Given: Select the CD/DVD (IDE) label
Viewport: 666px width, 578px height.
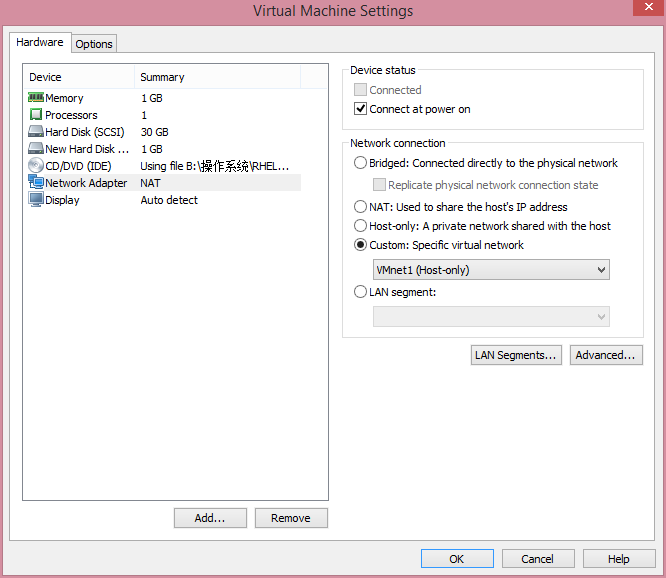Looking at the screenshot, I should pyautogui.click(x=78, y=166).
